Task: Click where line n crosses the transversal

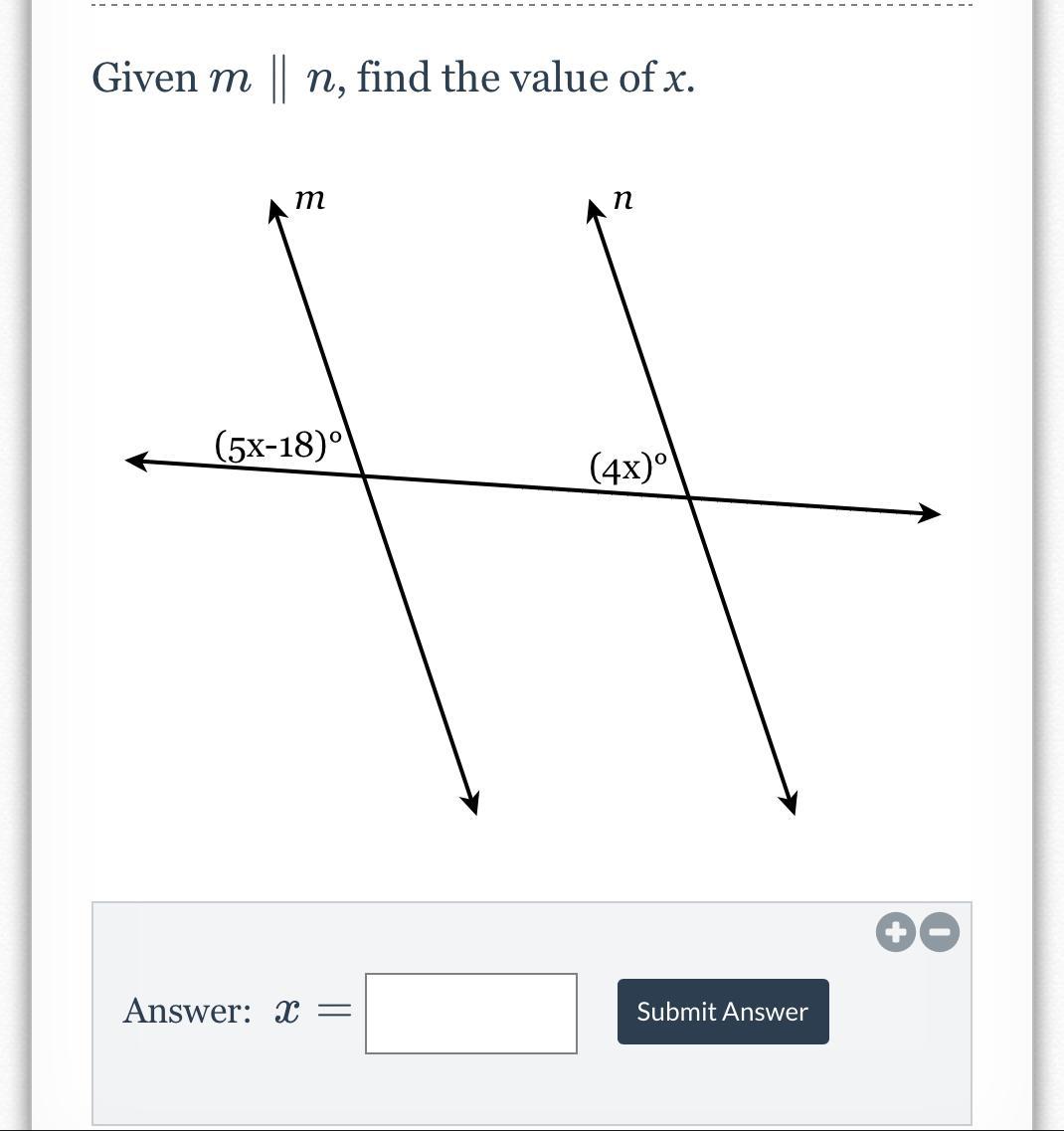Action: [688, 496]
